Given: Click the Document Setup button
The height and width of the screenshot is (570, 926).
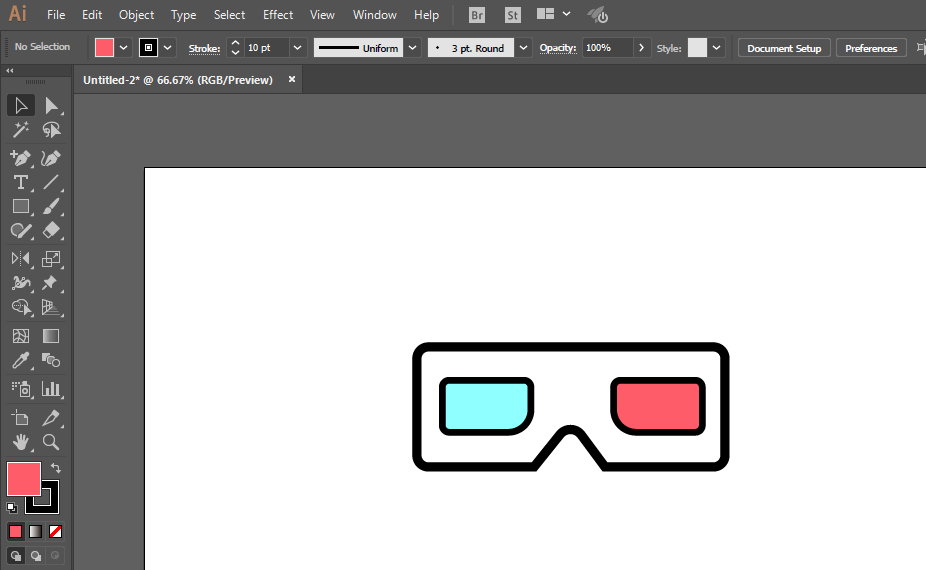Looking at the screenshot, I should pos(784,48).
